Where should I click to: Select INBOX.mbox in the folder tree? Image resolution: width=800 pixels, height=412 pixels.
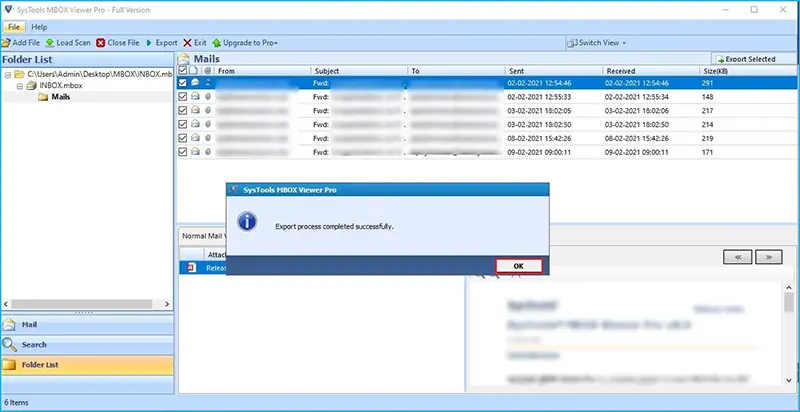(61, 86)
